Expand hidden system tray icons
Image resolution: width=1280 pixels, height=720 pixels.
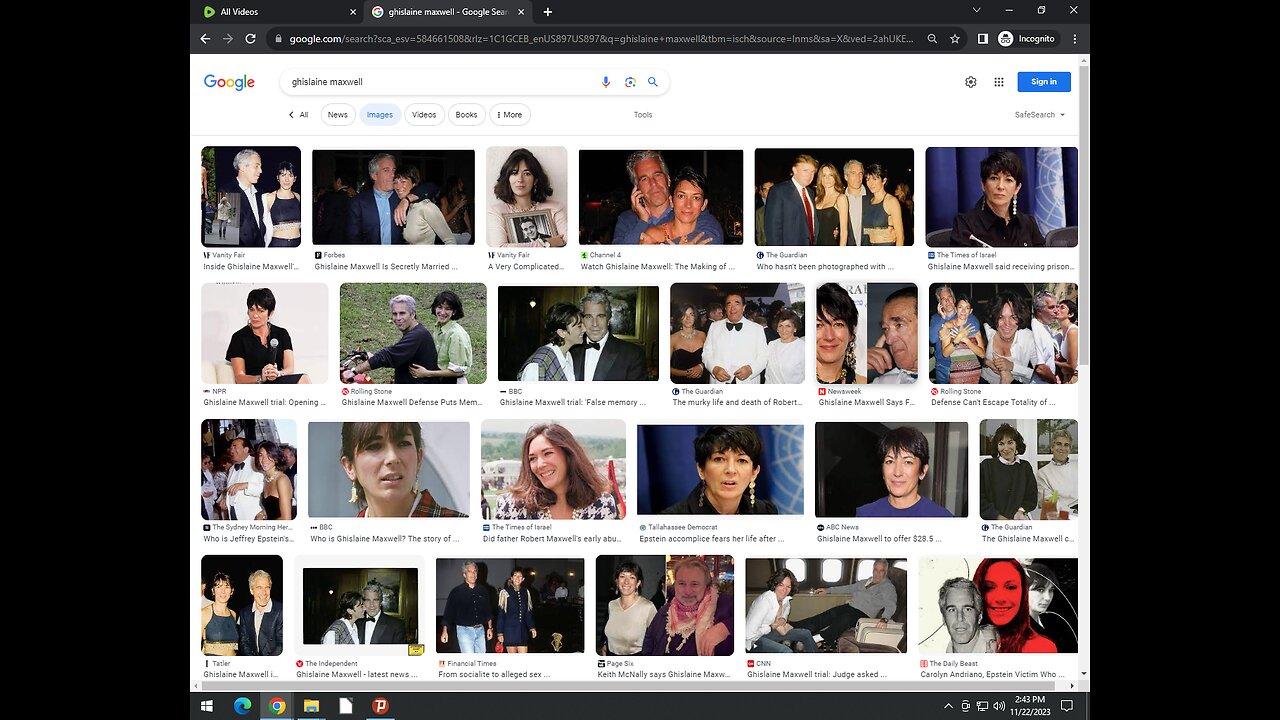pyautogui.click(x=948, y=706)
